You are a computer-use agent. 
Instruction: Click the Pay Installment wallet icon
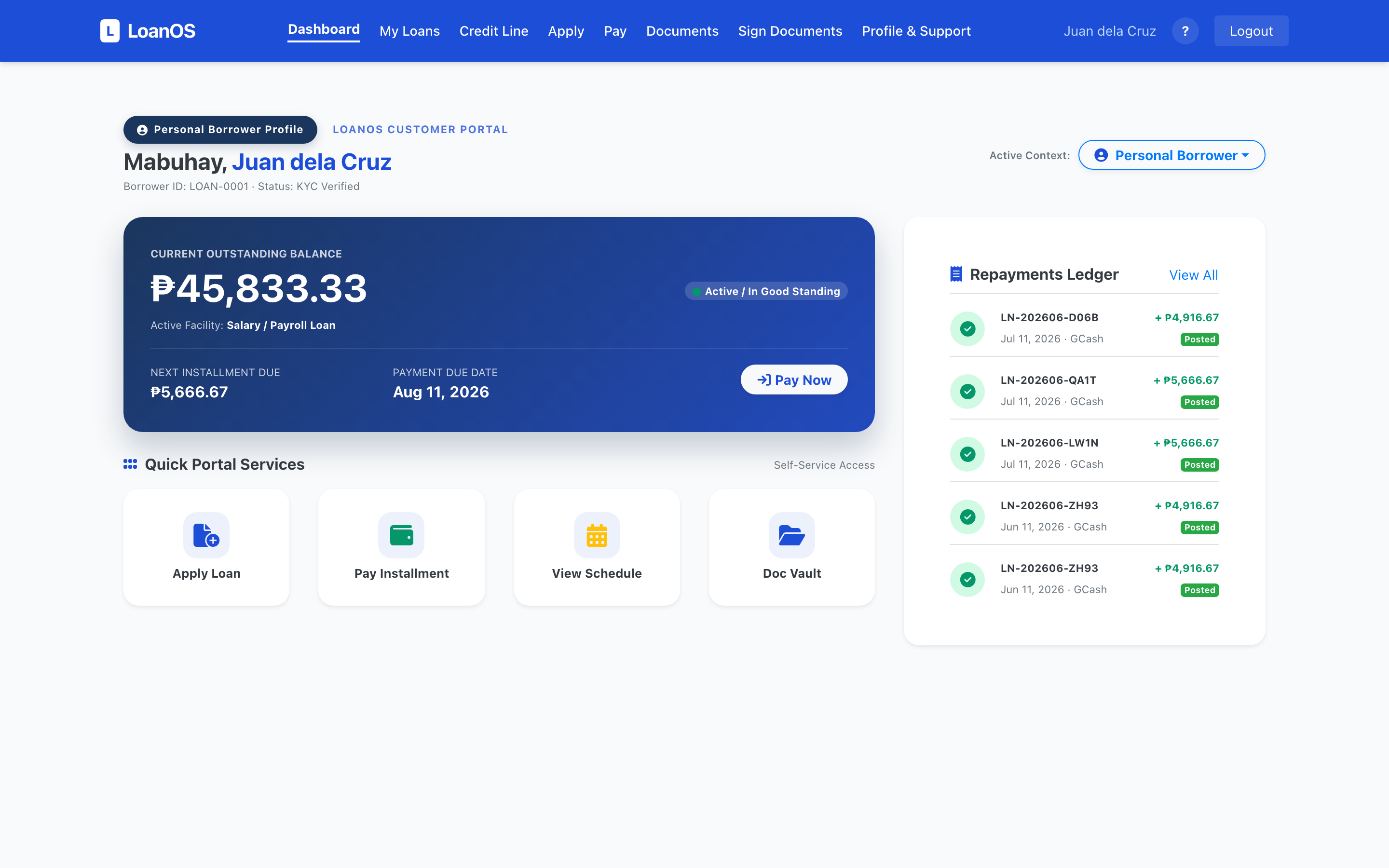click(x=401, y=534)
